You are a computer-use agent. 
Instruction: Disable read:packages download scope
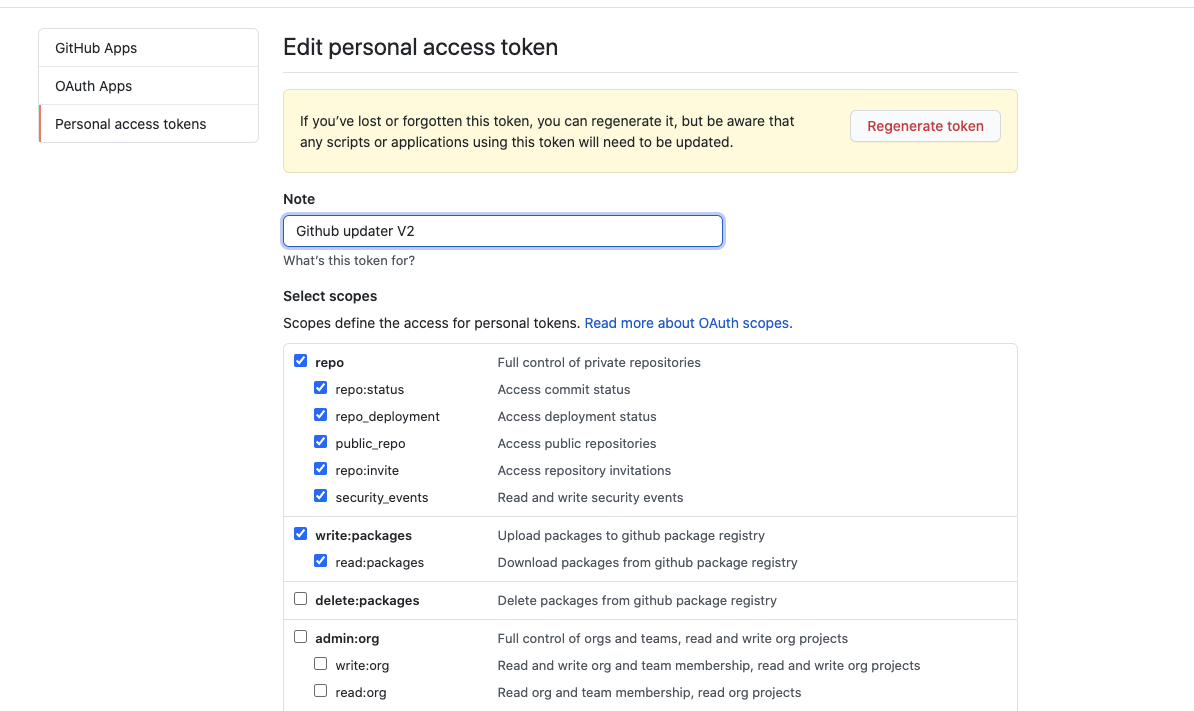point(320,560)
